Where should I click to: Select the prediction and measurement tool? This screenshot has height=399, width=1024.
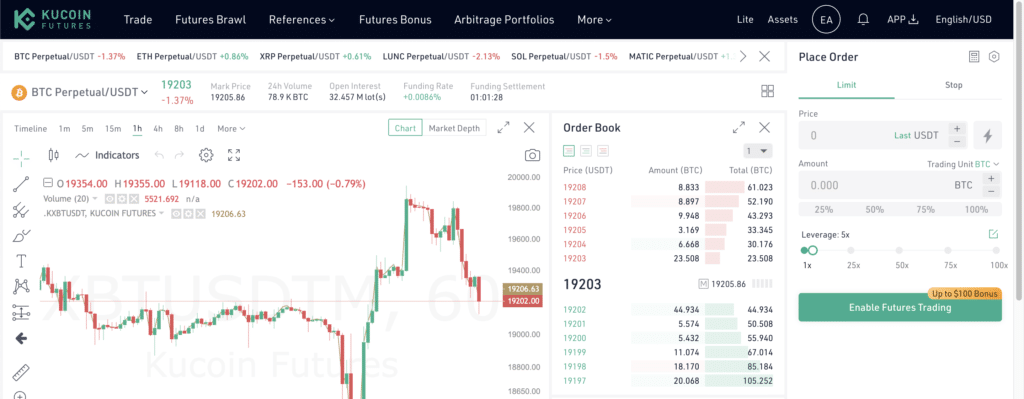tap(21, 313)
